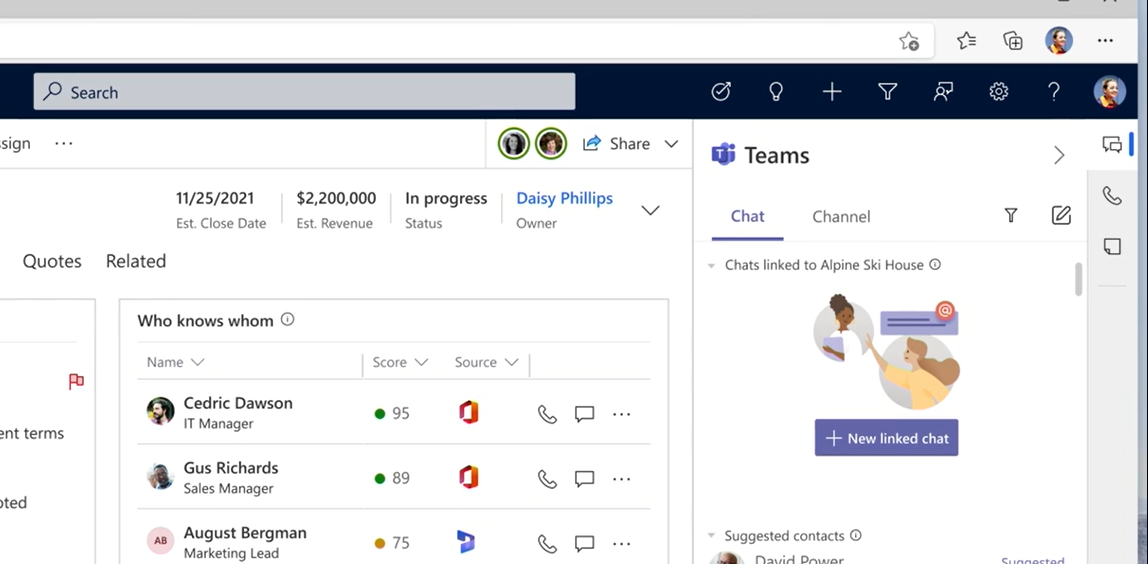Show Suggested contacts info icon
The image size is (1148, 564).
click(856, 535)
